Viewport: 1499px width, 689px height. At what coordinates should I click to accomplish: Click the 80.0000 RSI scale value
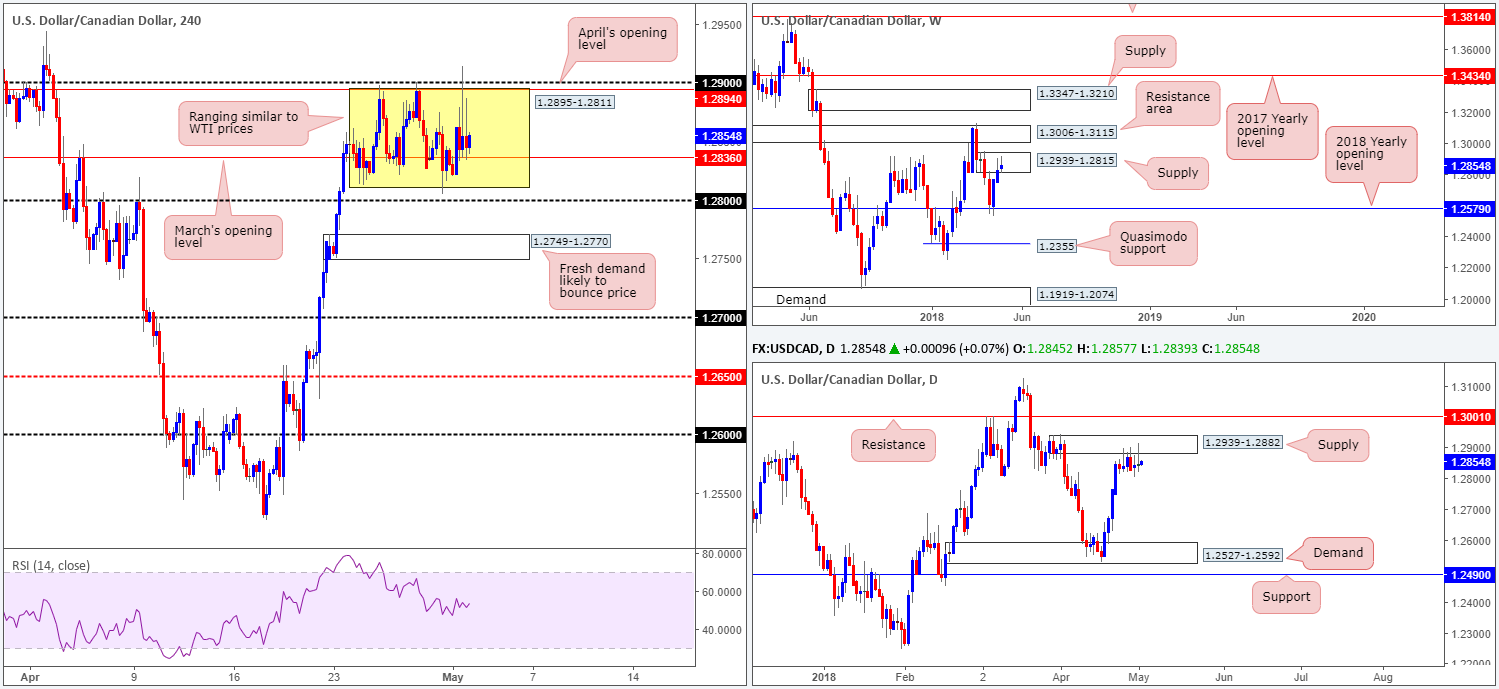pyautogui.click(x=720, y=553)
